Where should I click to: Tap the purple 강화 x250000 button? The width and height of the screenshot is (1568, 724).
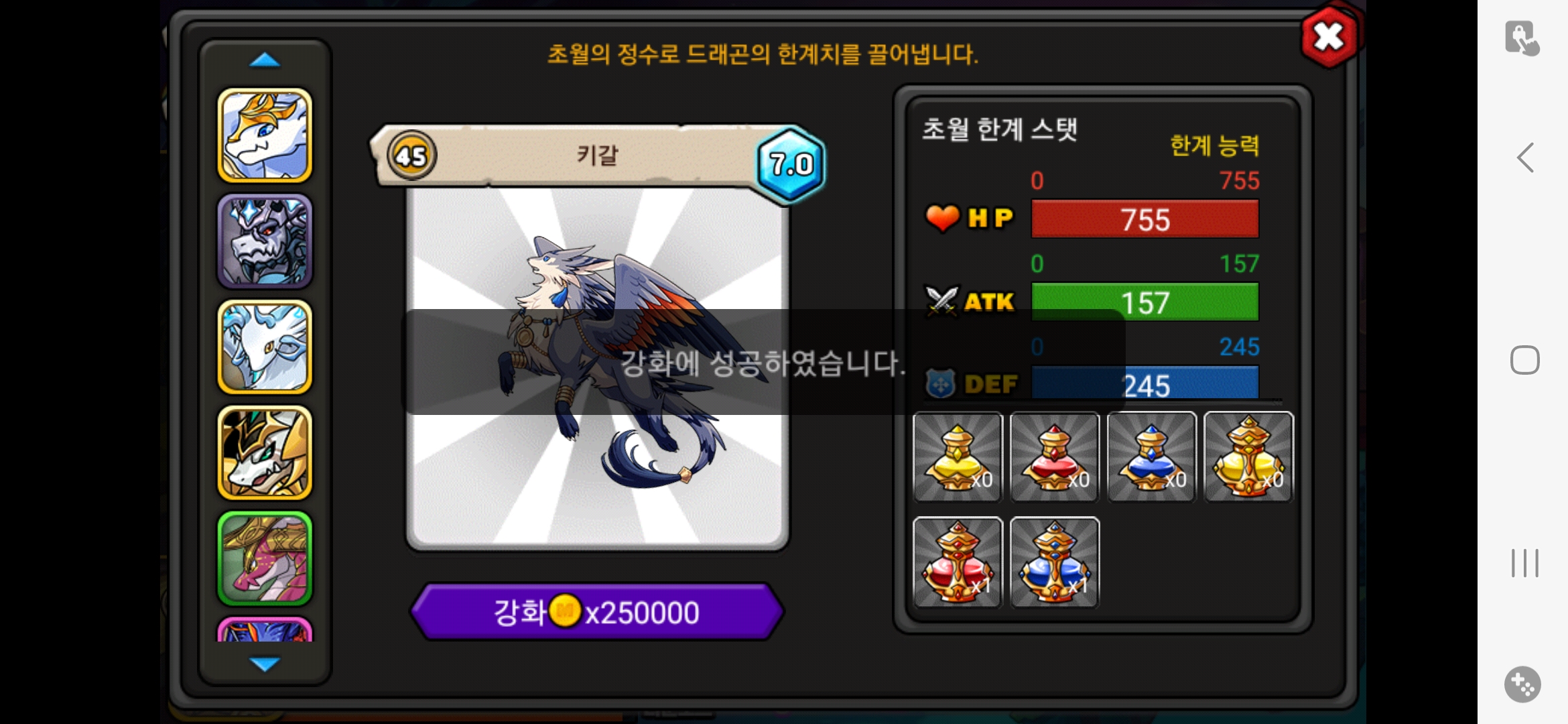click(596, 612)
